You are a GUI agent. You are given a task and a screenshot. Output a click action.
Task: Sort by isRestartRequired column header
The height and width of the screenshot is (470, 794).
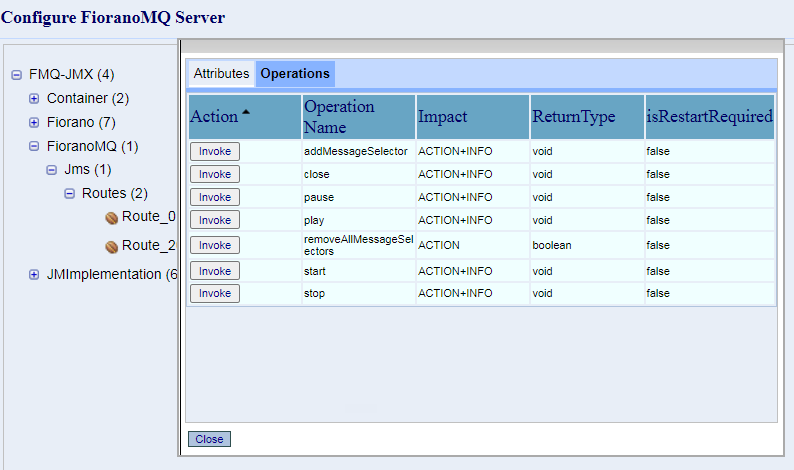coord(710,117)
